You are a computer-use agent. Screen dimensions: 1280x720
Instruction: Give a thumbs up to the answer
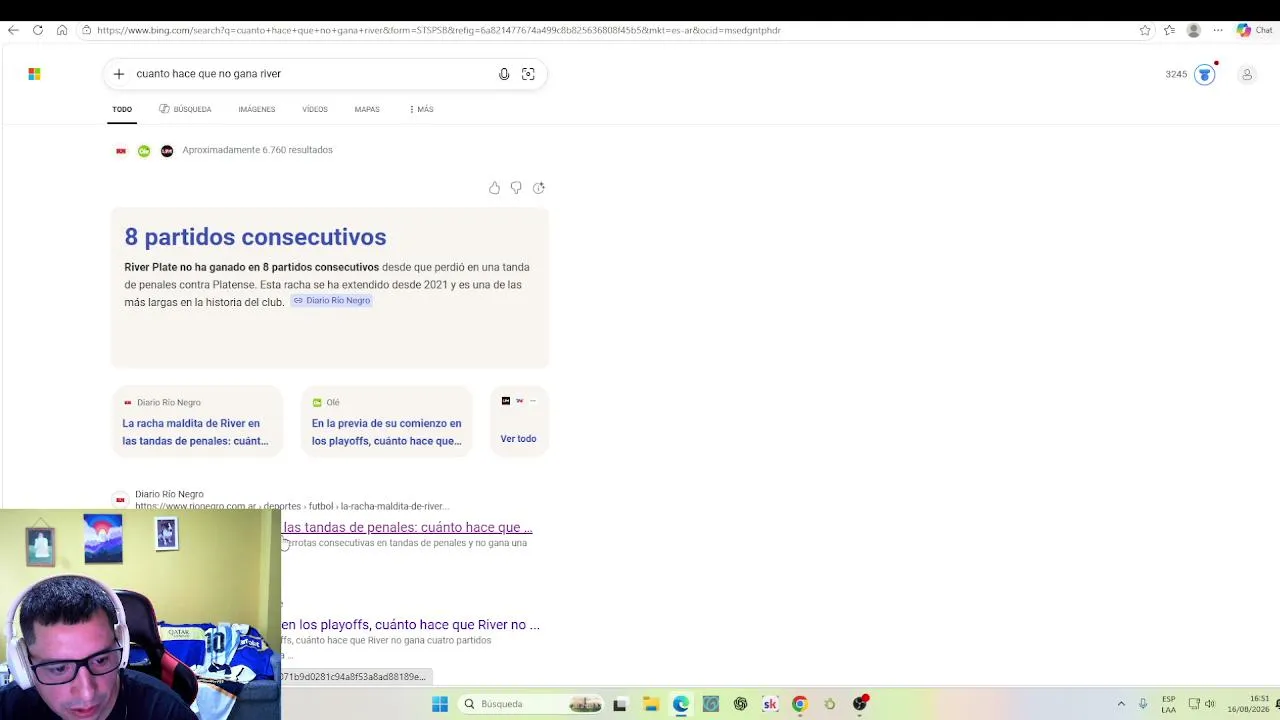(x=494, y=188)
